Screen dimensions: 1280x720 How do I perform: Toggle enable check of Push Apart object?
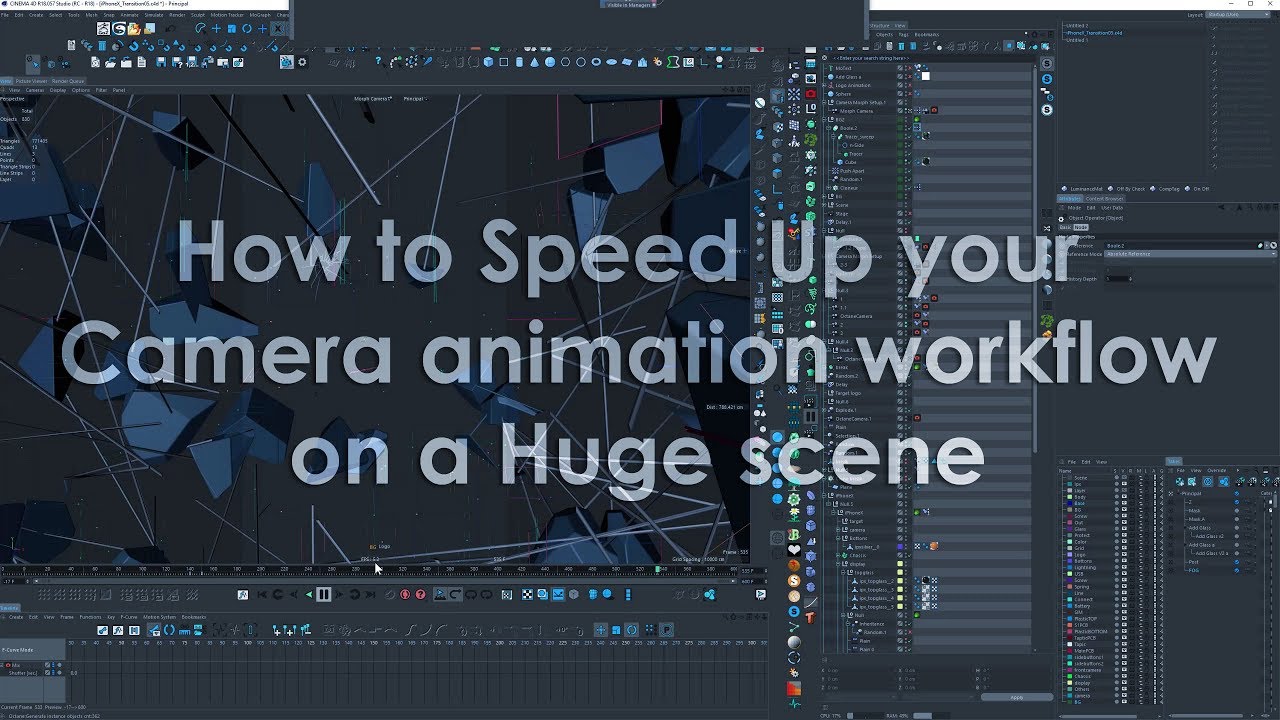pos(910,171)
